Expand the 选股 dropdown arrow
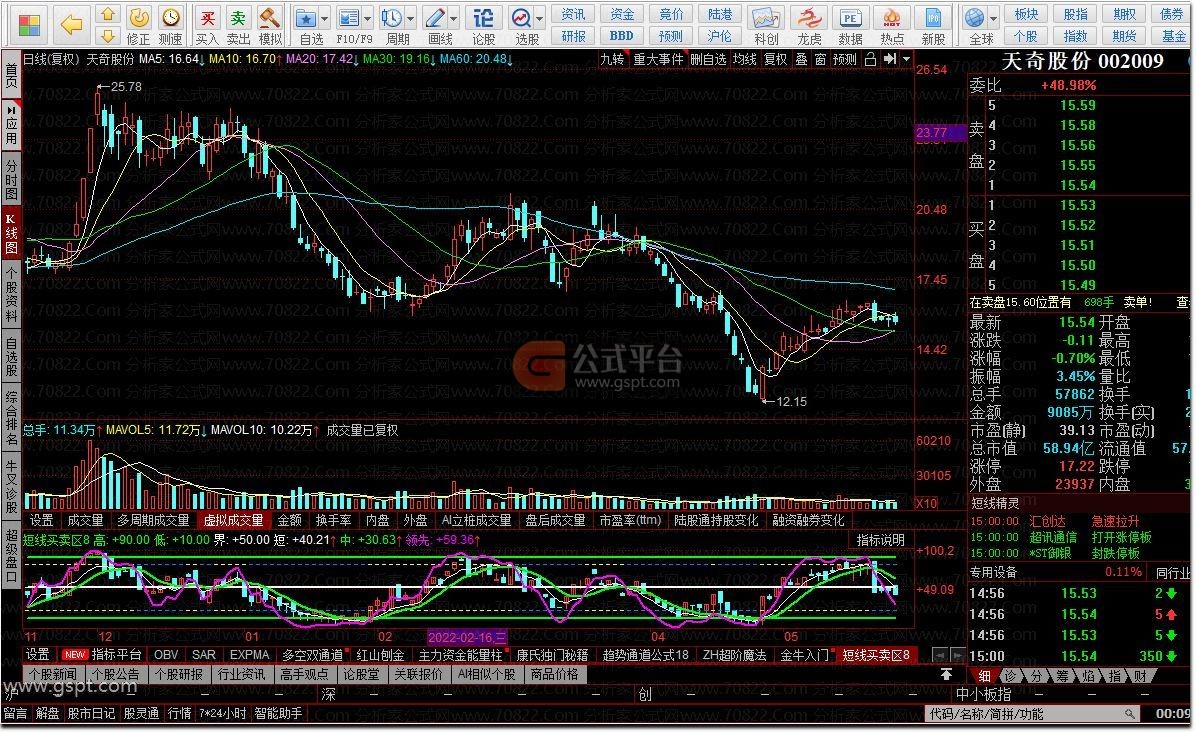The width and height of the screenshot is (1196, 732). pyautogui.click(x=539, y=18)
